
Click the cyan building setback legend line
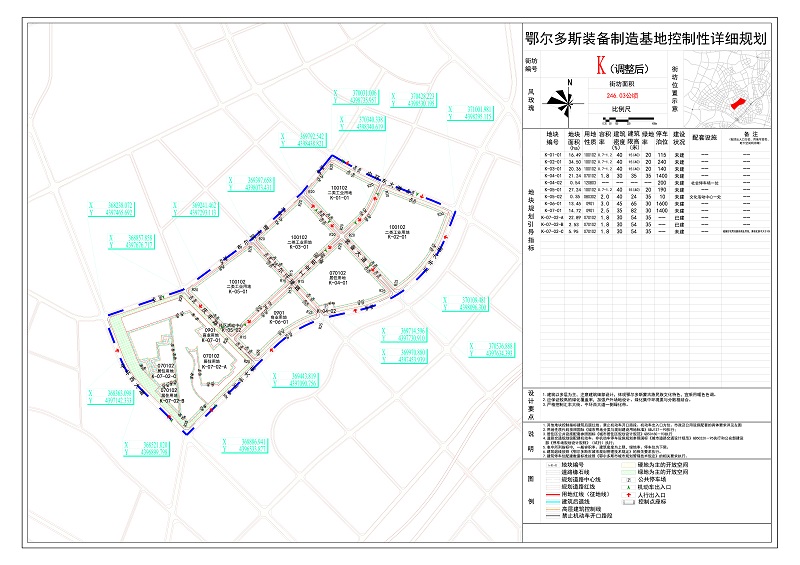[x=553, y=502]
